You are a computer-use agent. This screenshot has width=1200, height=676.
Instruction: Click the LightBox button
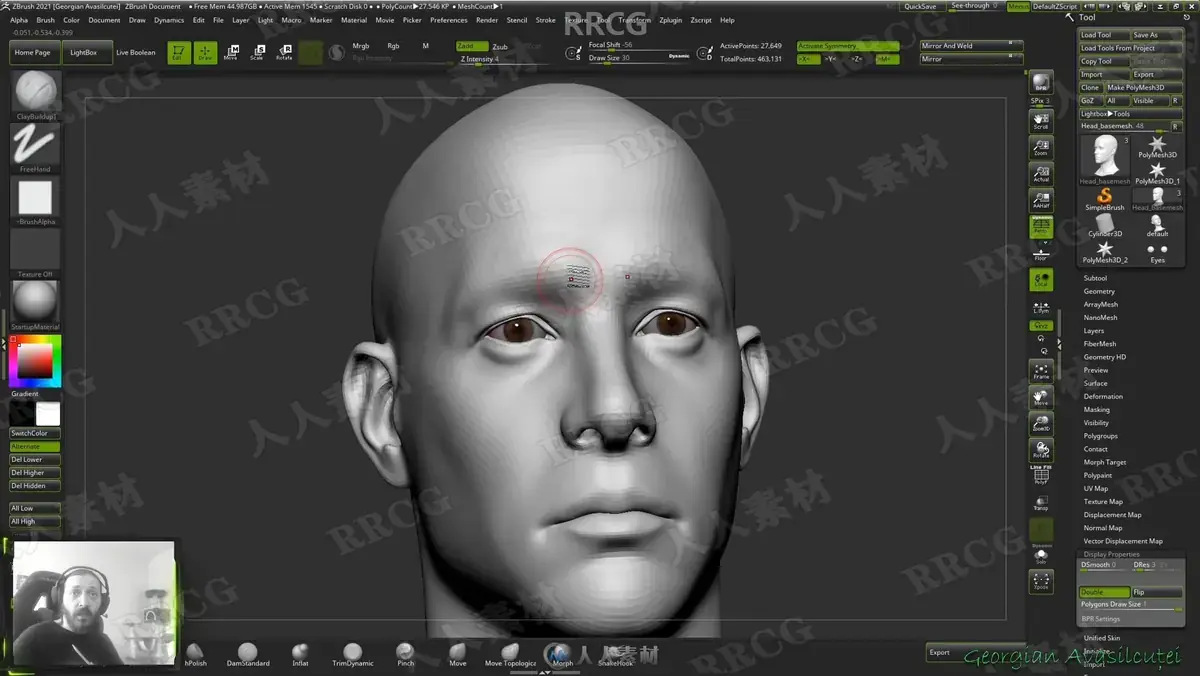click(86, 53)
